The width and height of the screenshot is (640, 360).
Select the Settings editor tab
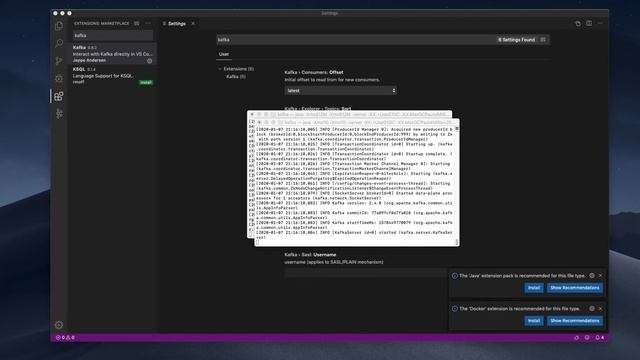point(177,24)
